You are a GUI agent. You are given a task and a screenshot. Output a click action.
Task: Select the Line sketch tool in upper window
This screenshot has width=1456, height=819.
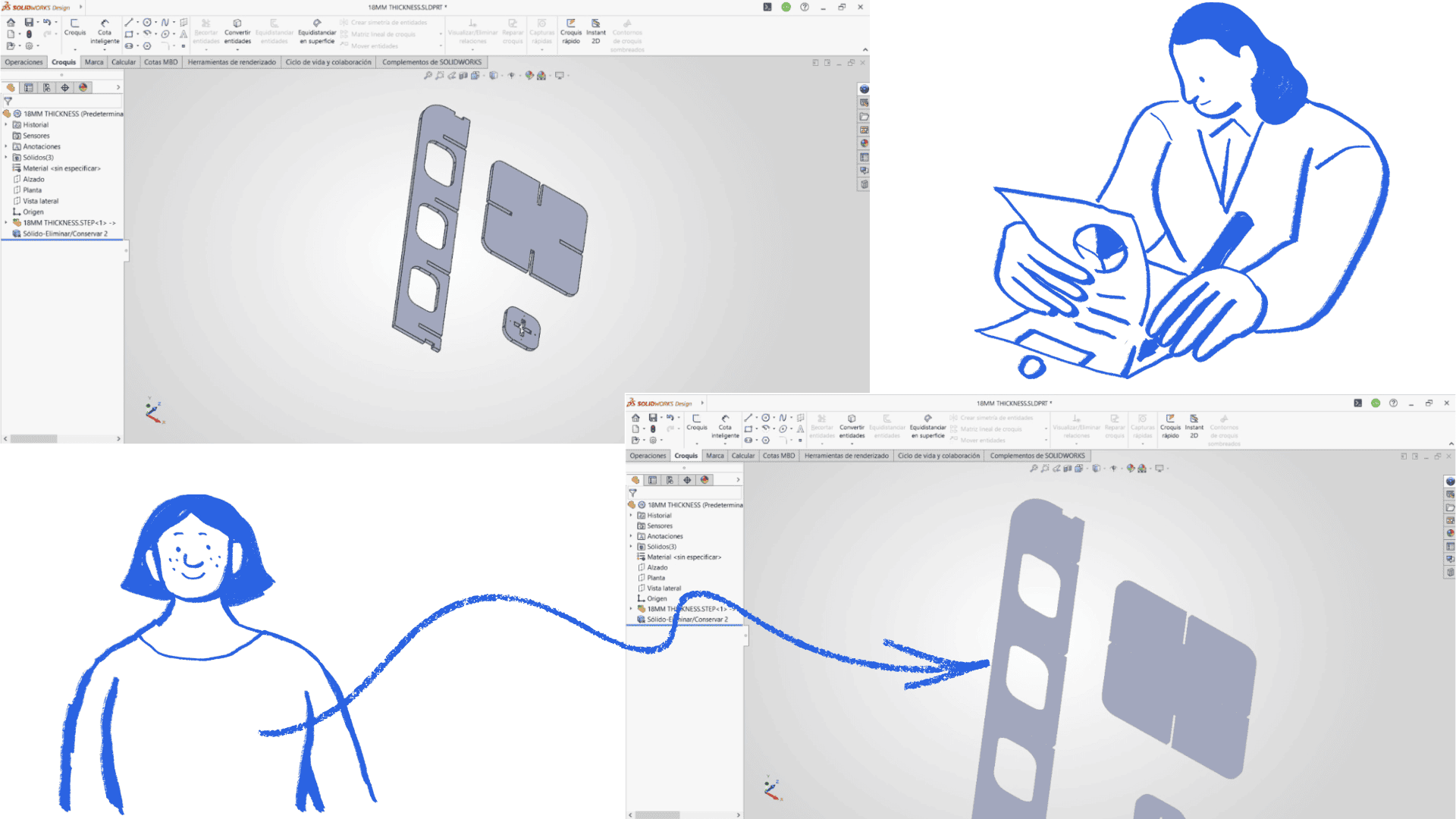coord(129,23)
